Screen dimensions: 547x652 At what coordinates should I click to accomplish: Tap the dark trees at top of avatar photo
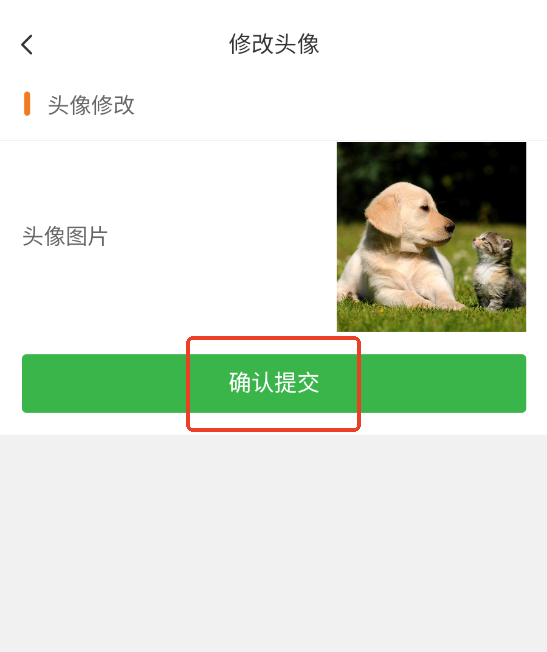(431, 166)
